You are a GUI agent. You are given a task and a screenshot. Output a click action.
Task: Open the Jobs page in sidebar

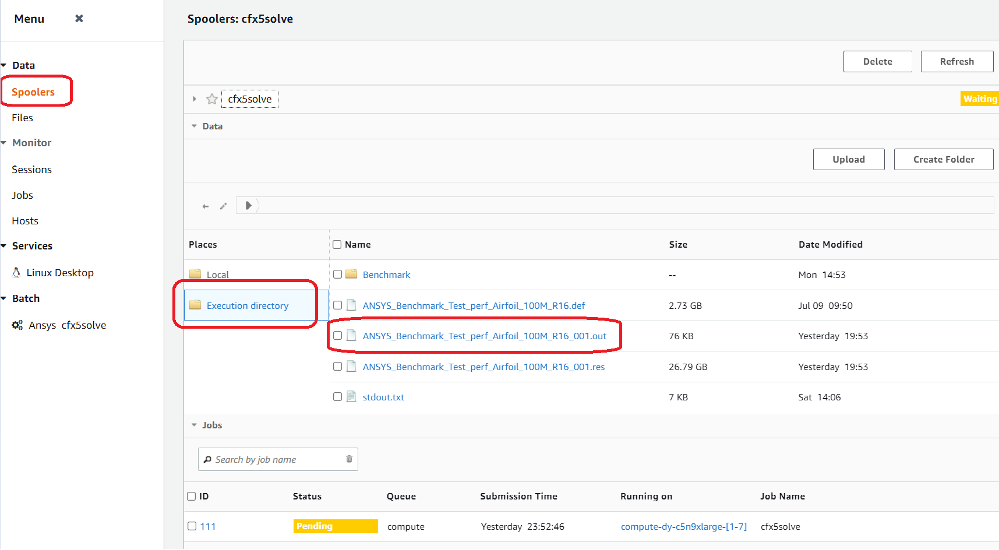coord(22,195)
